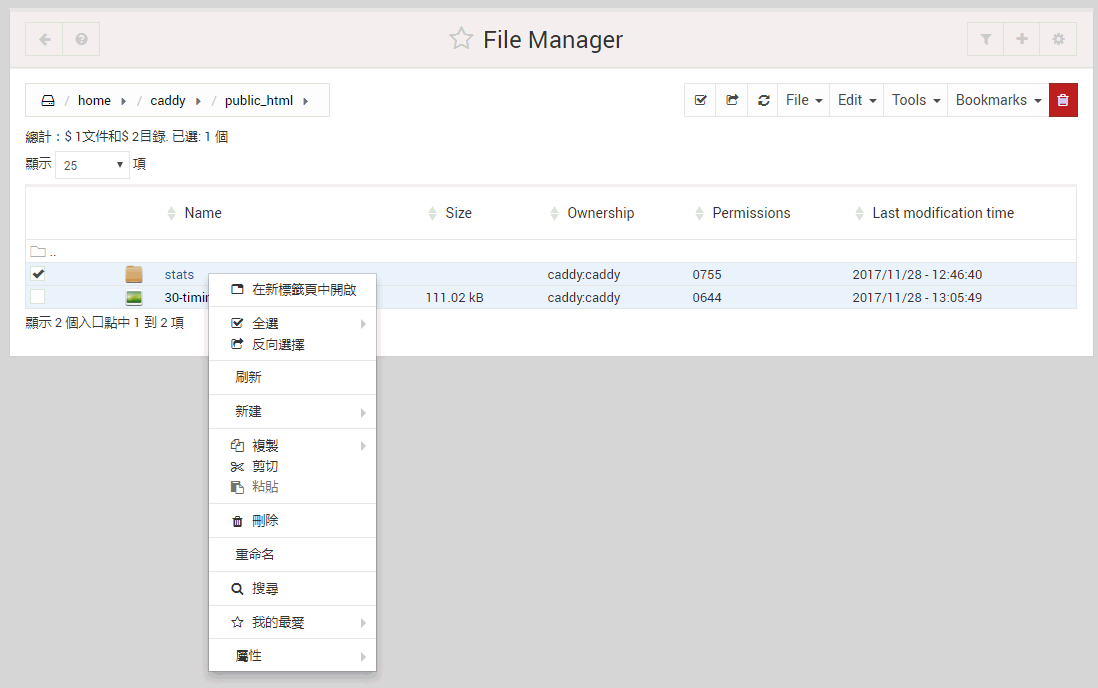The height and width of the screenshot is (688, 1098).
Task: Choose 複製 in the context menu
Action: click(x=293, y=446)
